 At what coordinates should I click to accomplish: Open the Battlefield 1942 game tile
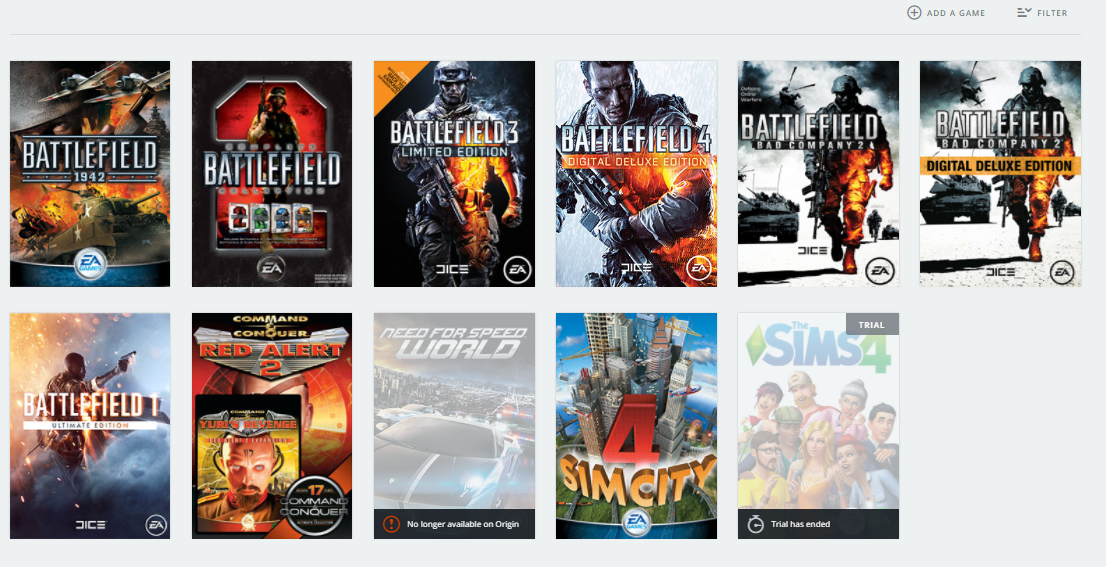click(x=90, y=174)
